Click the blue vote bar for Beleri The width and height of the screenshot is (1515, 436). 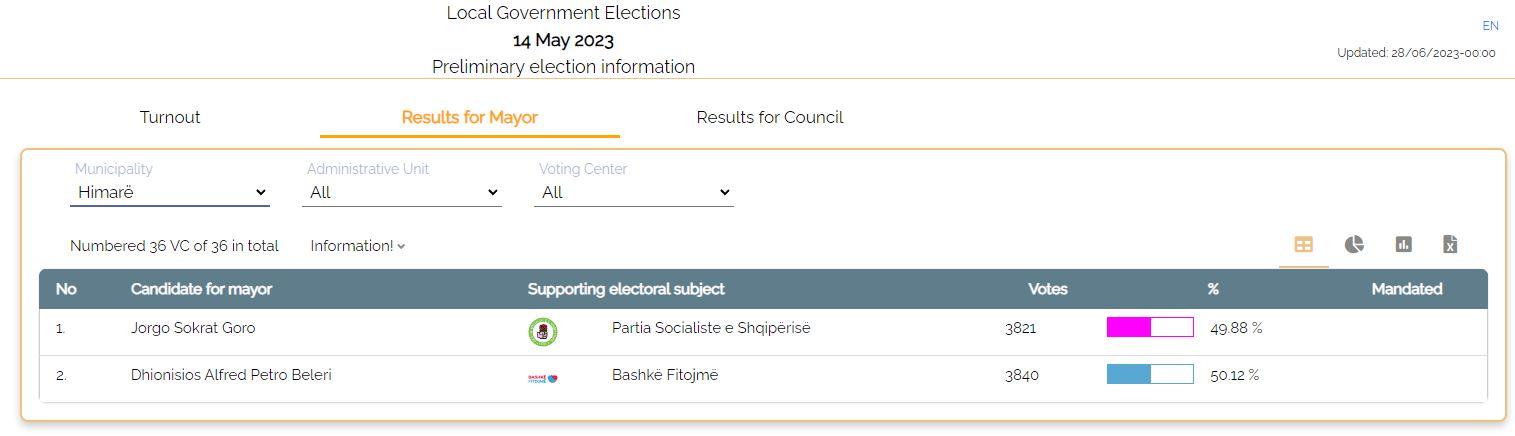(1150, 374)
